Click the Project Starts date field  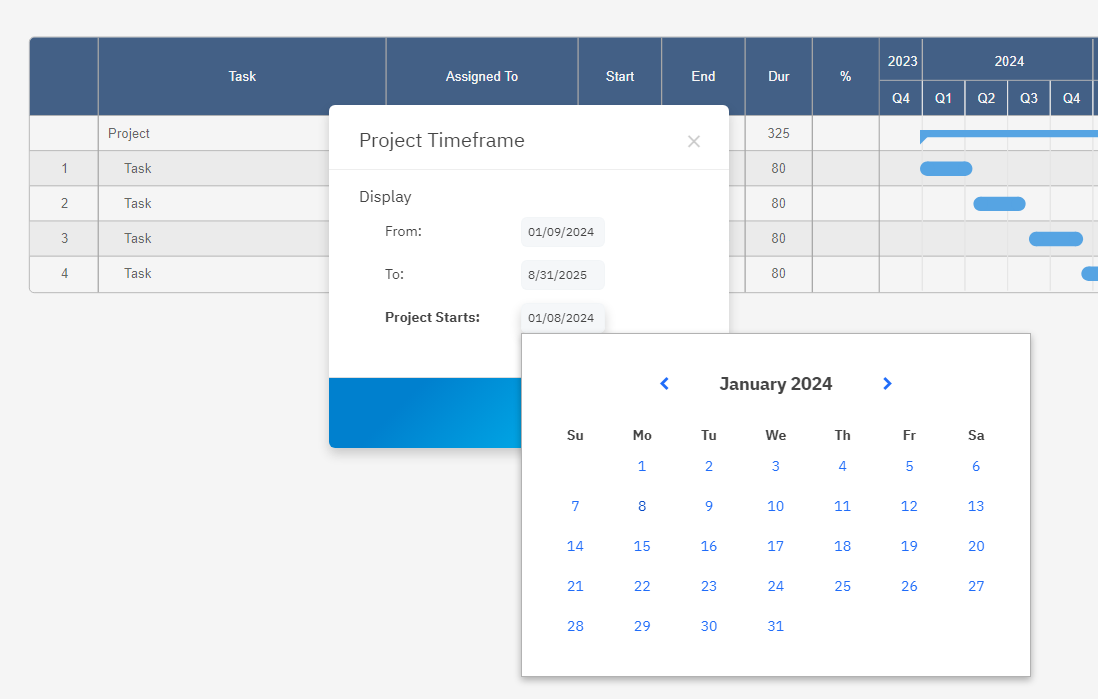click(x=561, y=317)
